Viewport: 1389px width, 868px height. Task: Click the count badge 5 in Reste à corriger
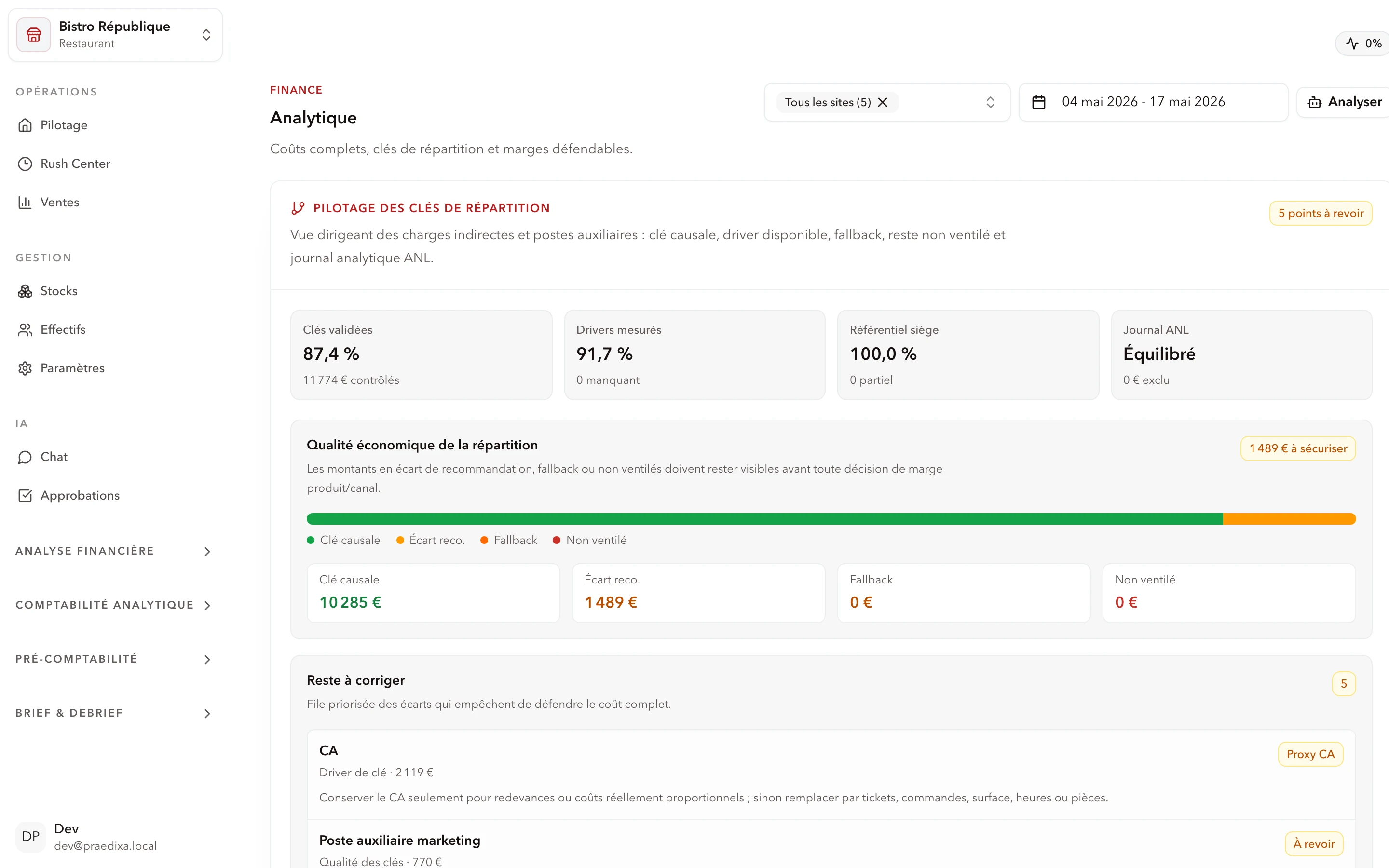[1344, 684]
